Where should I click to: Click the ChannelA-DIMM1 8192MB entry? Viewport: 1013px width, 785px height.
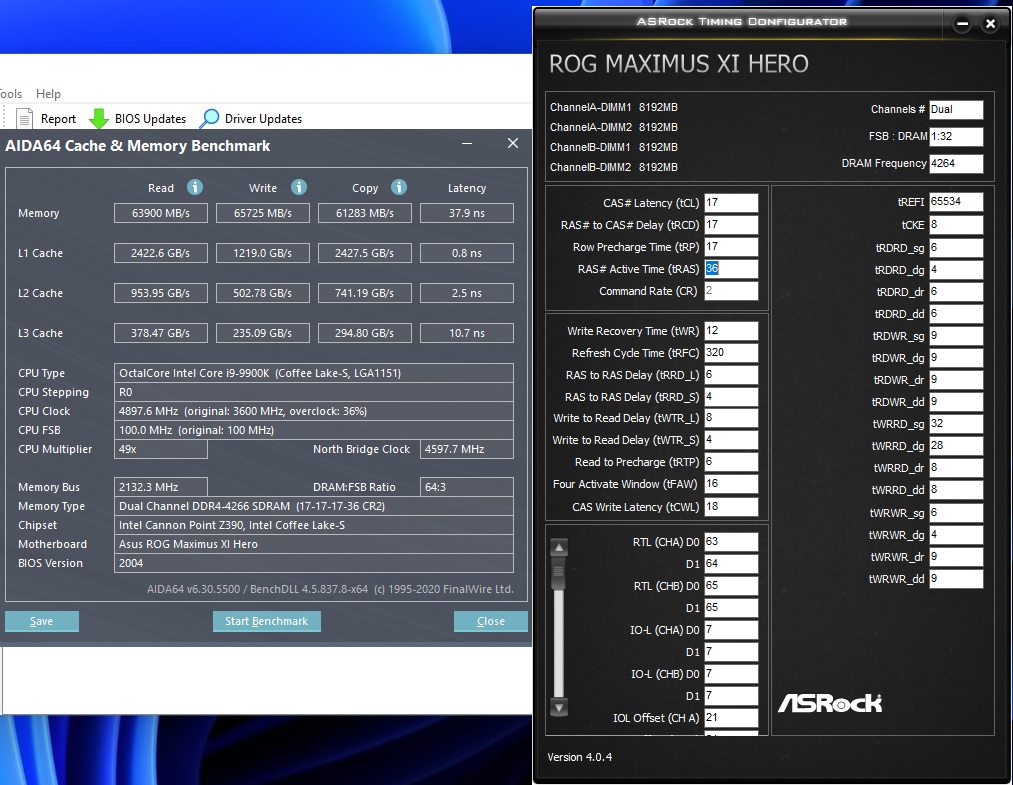(614, 107)
